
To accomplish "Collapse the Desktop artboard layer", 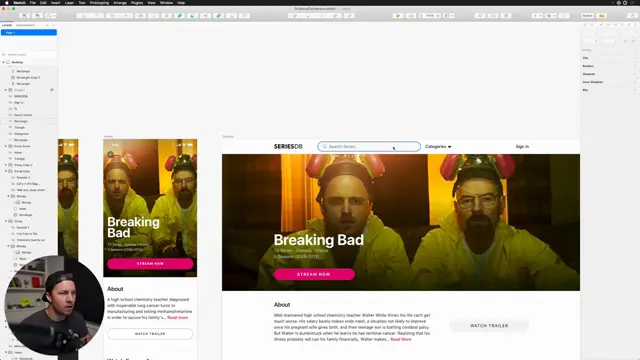I will click(x=4, y=62).
